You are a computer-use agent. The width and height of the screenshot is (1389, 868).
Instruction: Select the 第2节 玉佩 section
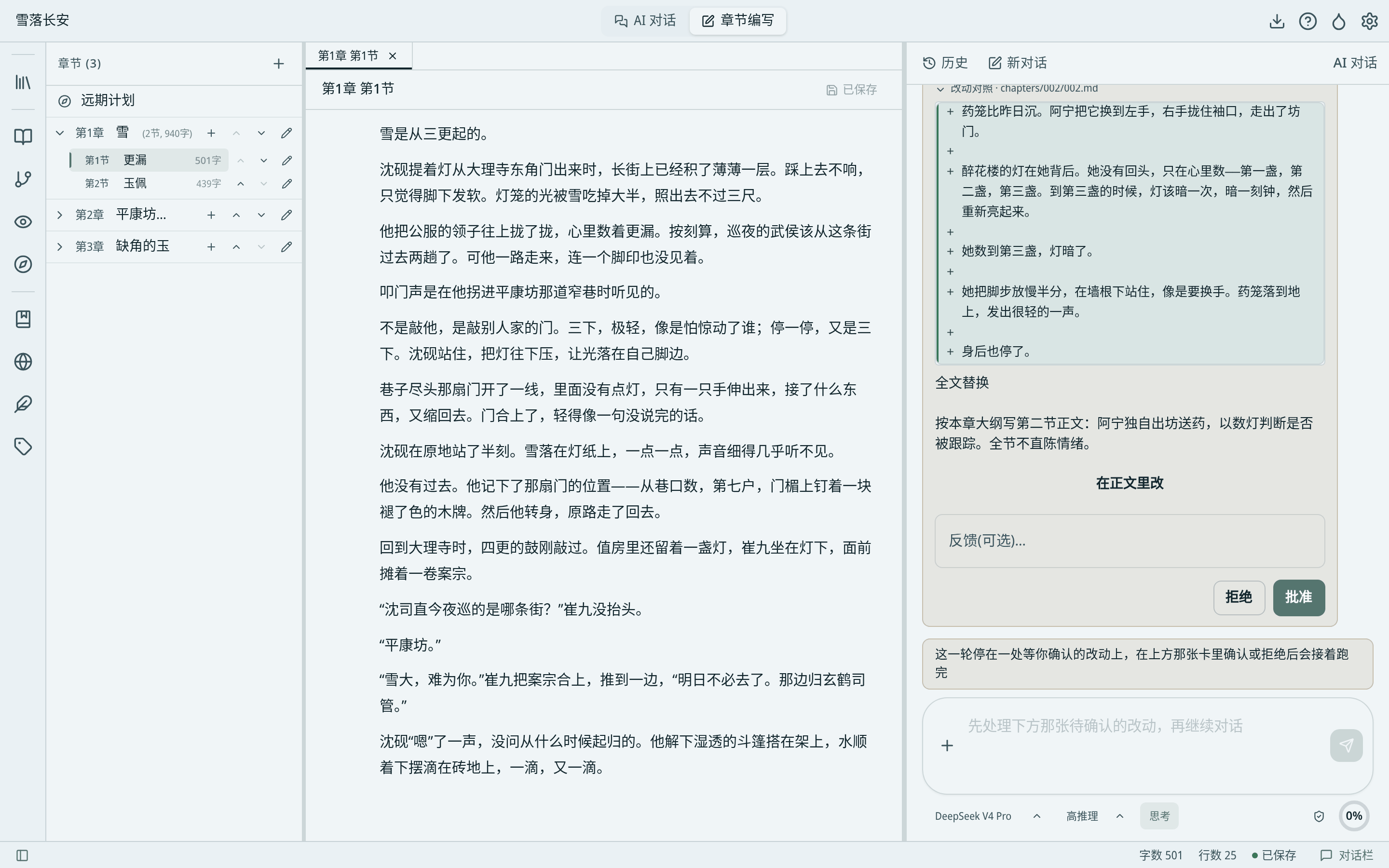[x=149, y=184]
